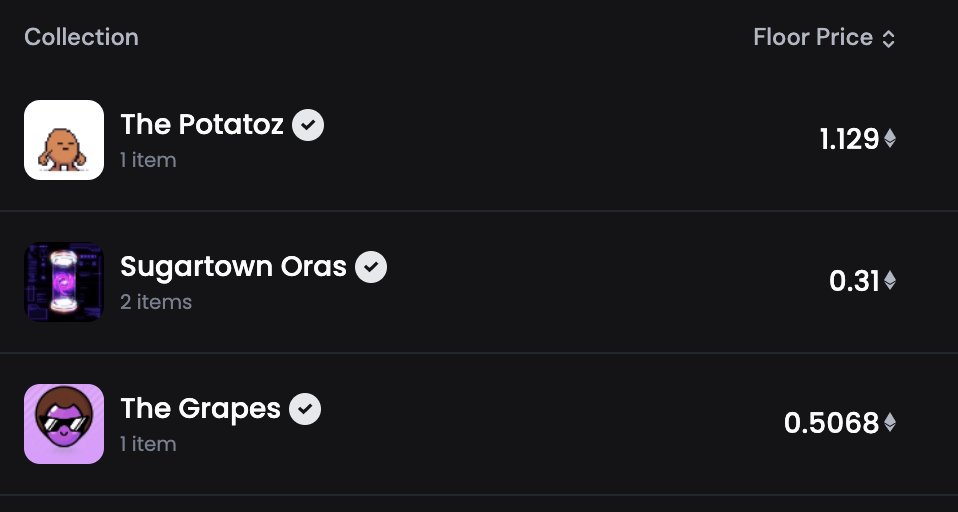Open the Sugartown Oras name link
The height and width of the screenshot is (512, 958).
(x=233, y=267)
